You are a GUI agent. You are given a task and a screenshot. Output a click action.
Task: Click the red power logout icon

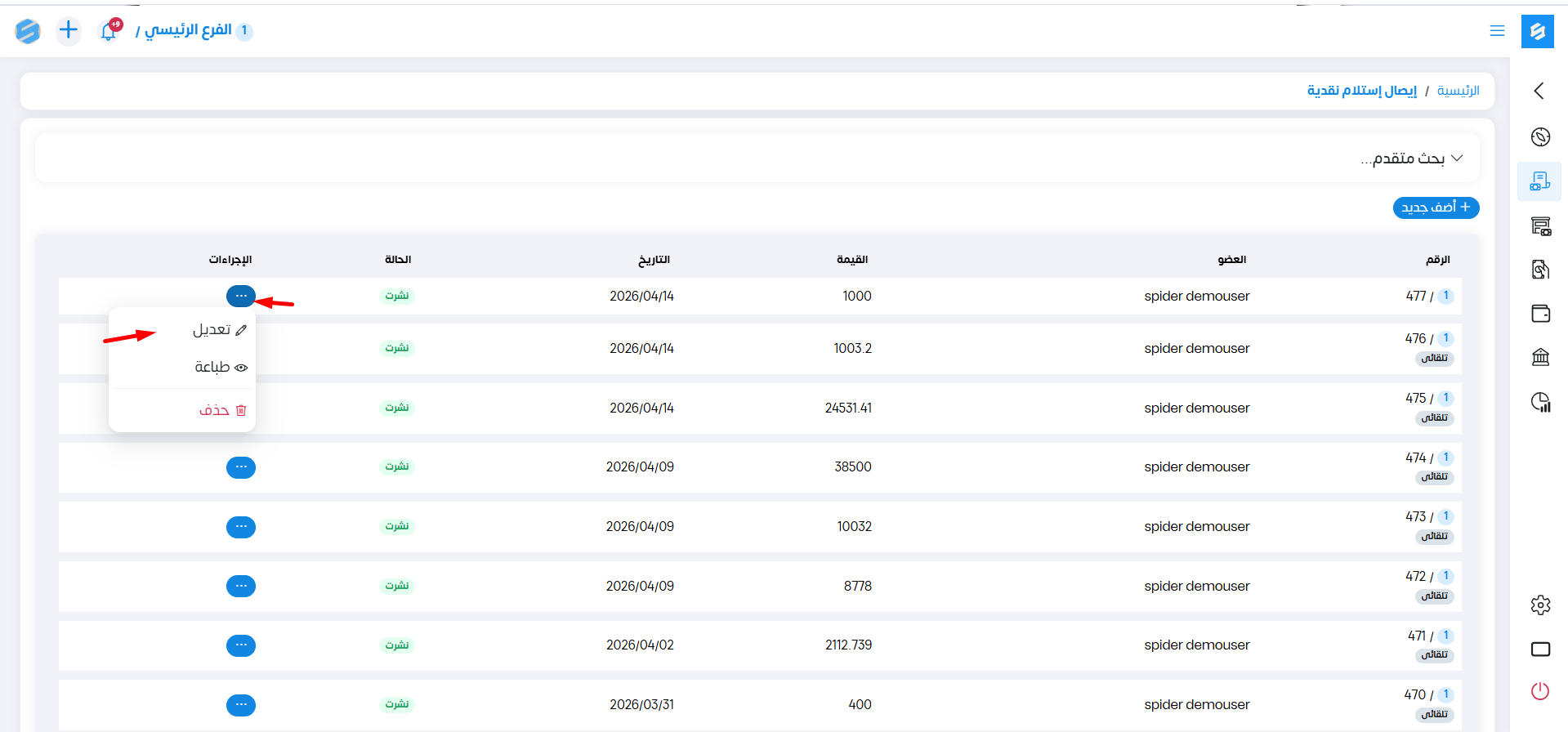pos(1540,691)
